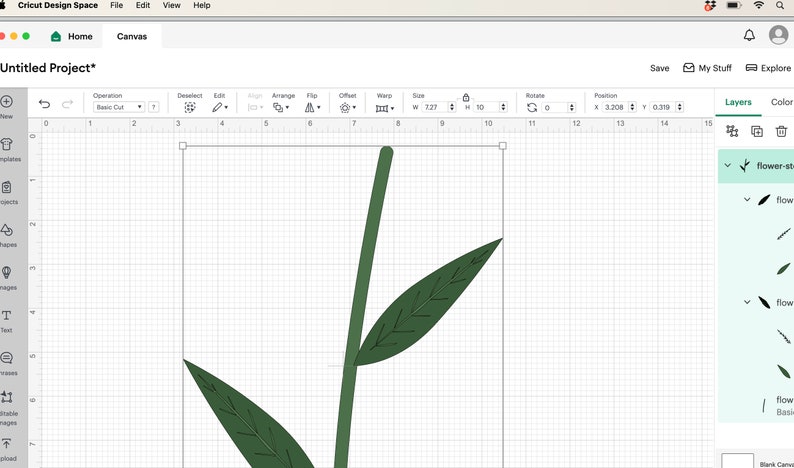Open notifications bell
This screenshot has width=794, height=468.
[749, 35]
